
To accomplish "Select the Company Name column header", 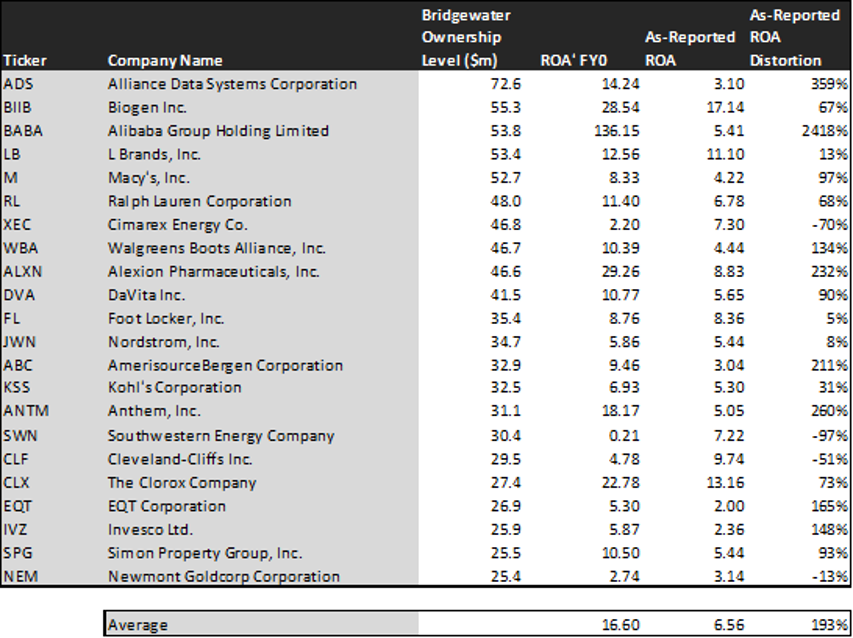I will [x=165, y=60].
